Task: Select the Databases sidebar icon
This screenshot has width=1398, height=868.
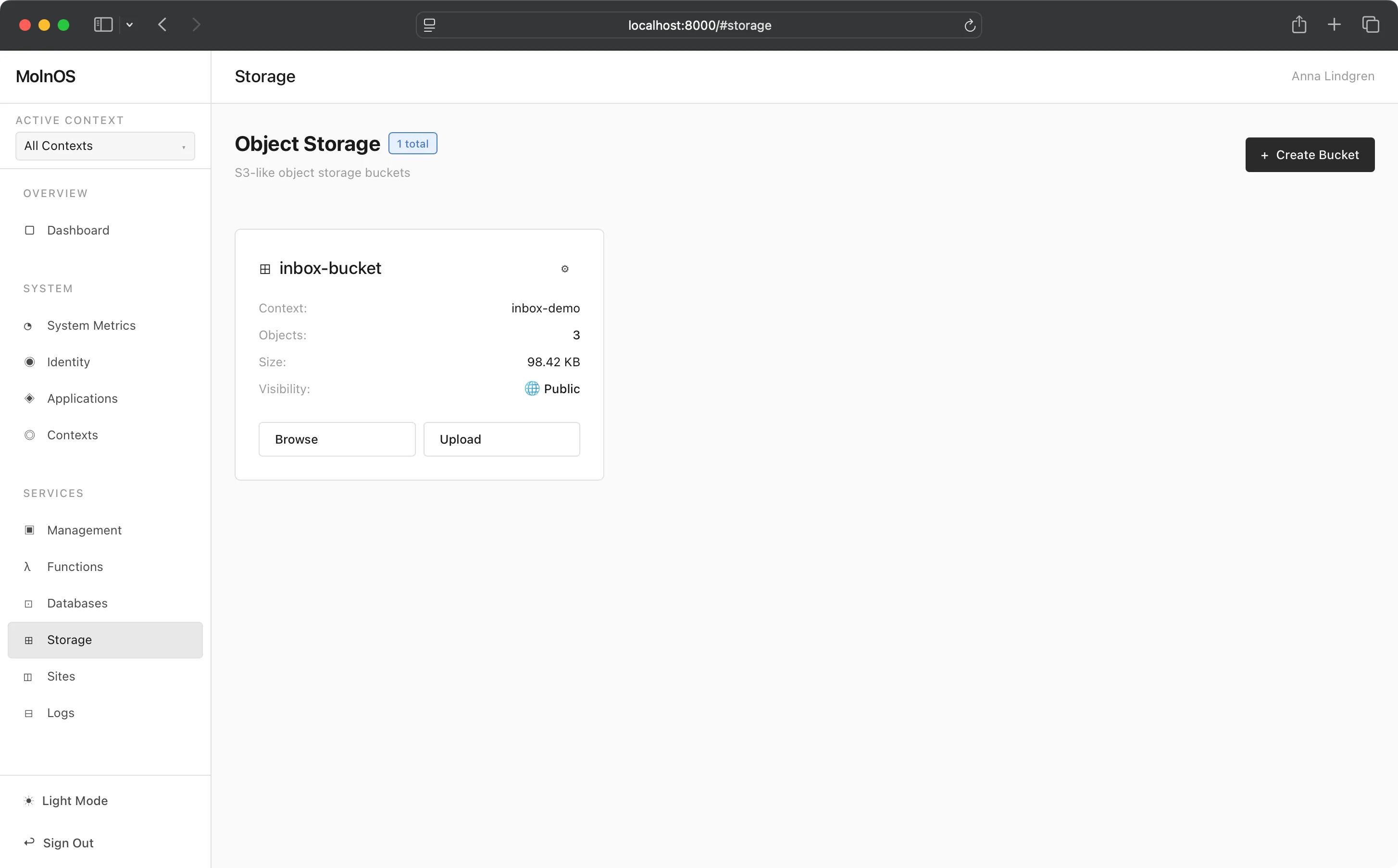Action: (x=28, y=603)
